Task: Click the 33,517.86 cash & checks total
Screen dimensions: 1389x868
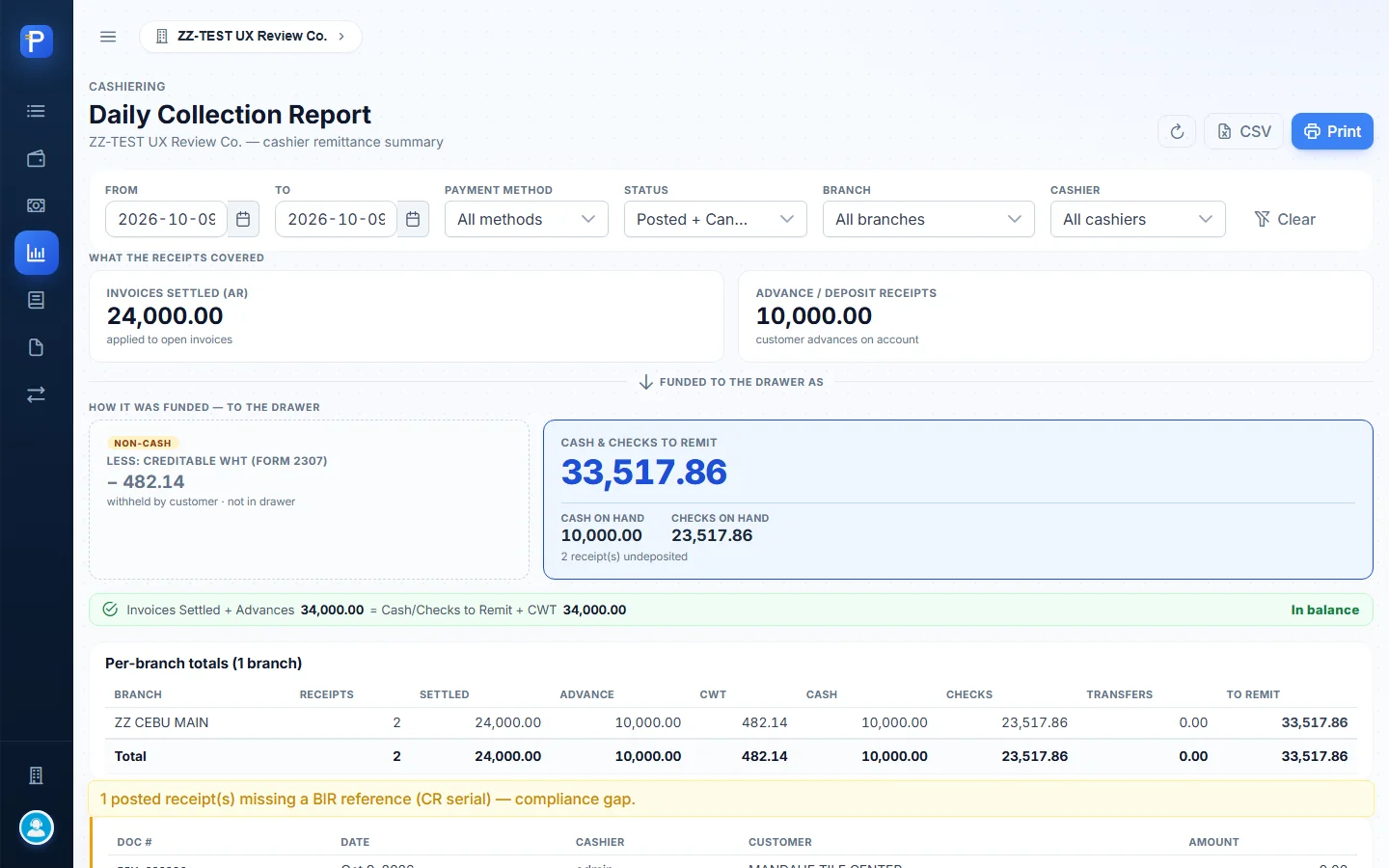Action: (644, 472)
